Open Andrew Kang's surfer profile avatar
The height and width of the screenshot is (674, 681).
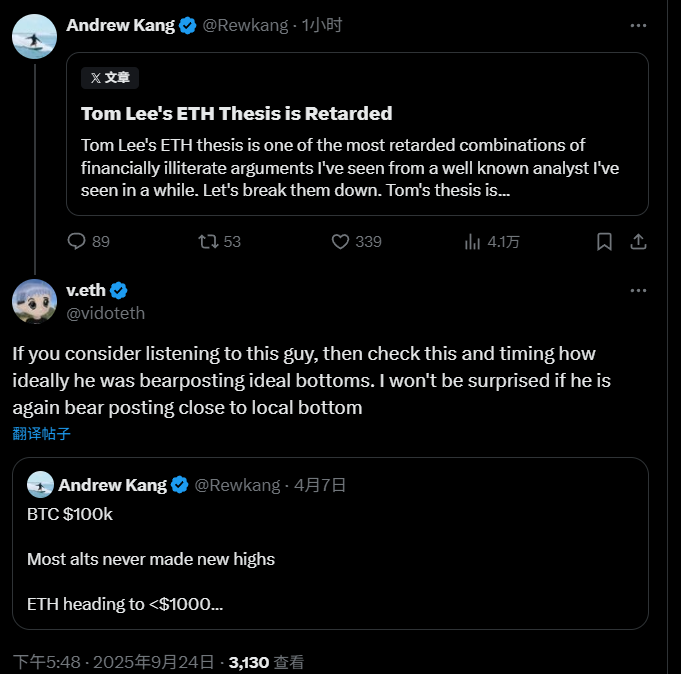pyautogui.click(x=34, y=37)
